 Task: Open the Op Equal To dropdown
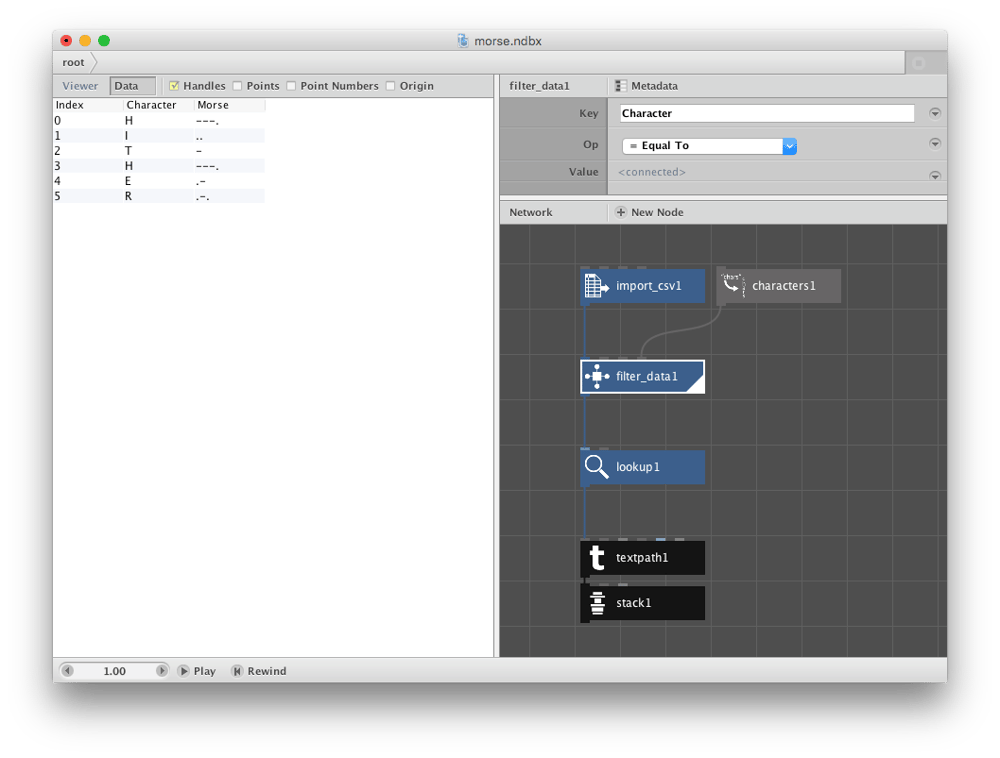tap(709, 146)
